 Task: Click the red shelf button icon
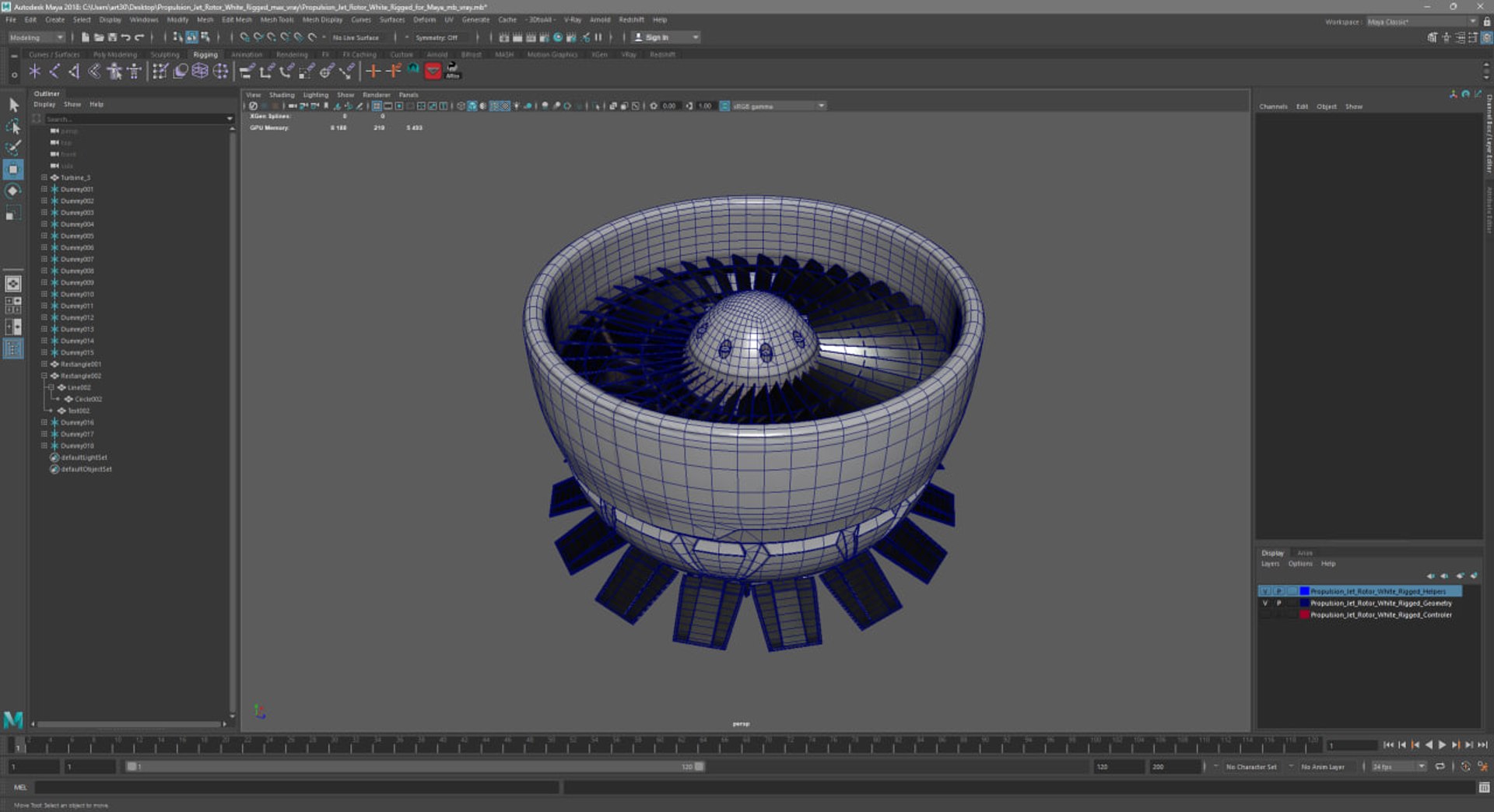(x=433, y=72)
